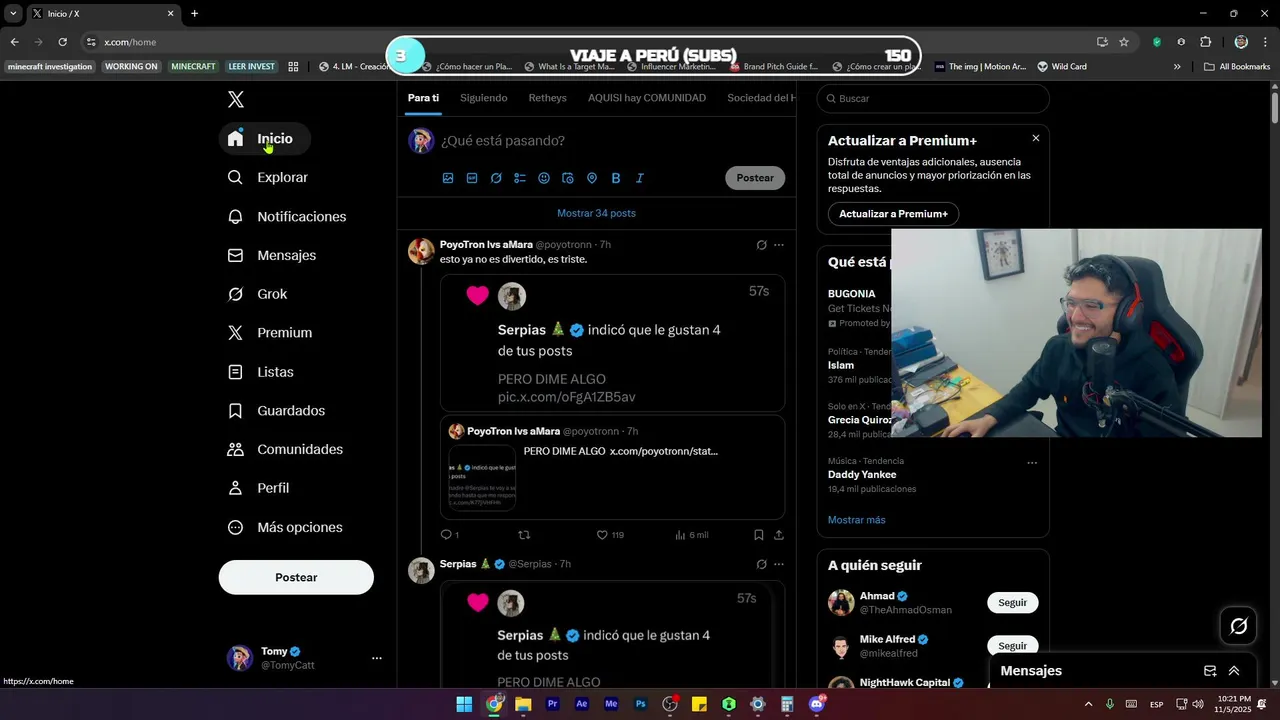Open Chrome tab search dropdown
The height and width of the screenshot is (720, 1280).
click(13, 14)
